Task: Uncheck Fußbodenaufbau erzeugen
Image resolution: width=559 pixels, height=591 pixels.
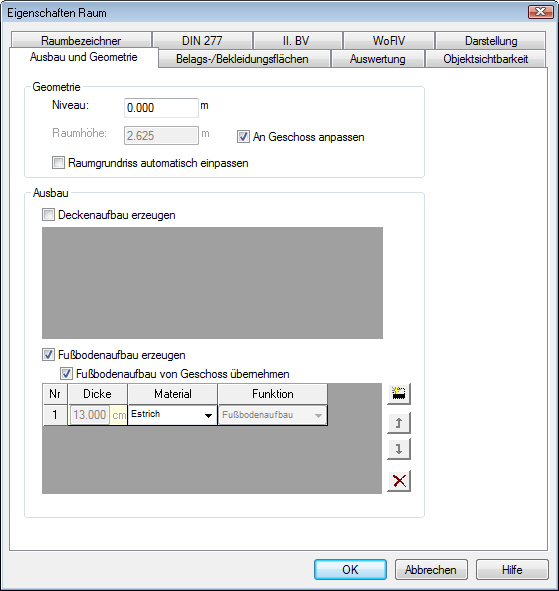Action: point(48,355)
